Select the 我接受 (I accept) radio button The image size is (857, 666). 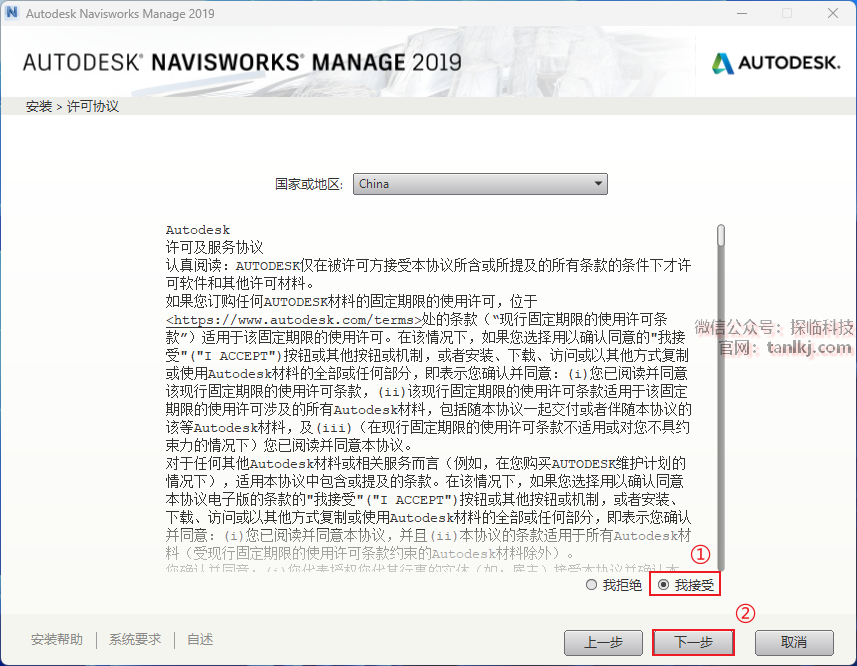664,585
